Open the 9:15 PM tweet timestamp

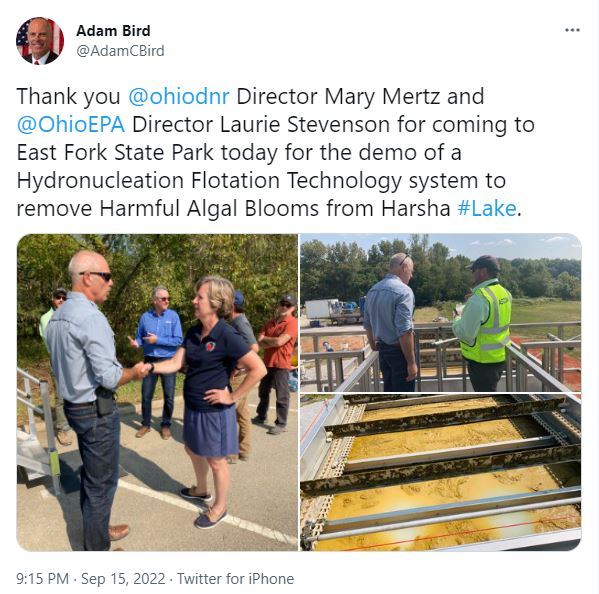coord(42,579)
